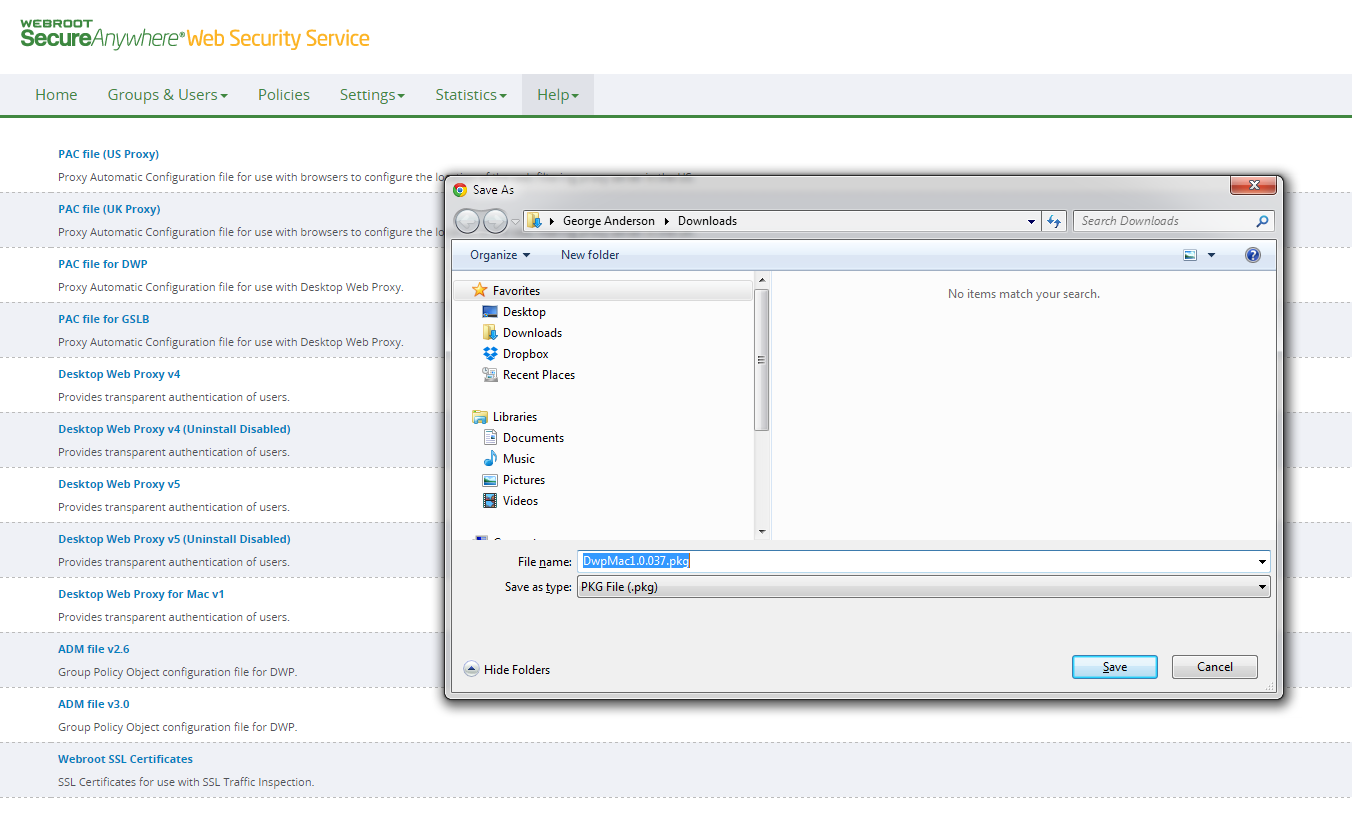Click the search magnifier in Search Downloads
Screen dimensions: 1352x813
1263,221
